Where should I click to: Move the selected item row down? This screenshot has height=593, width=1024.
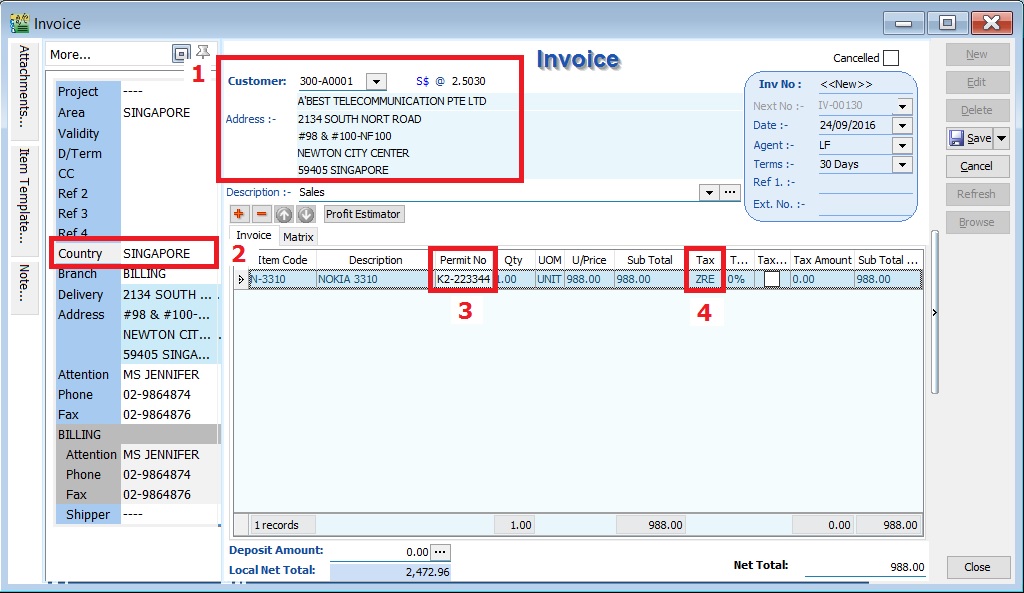[x=307, y=213]
